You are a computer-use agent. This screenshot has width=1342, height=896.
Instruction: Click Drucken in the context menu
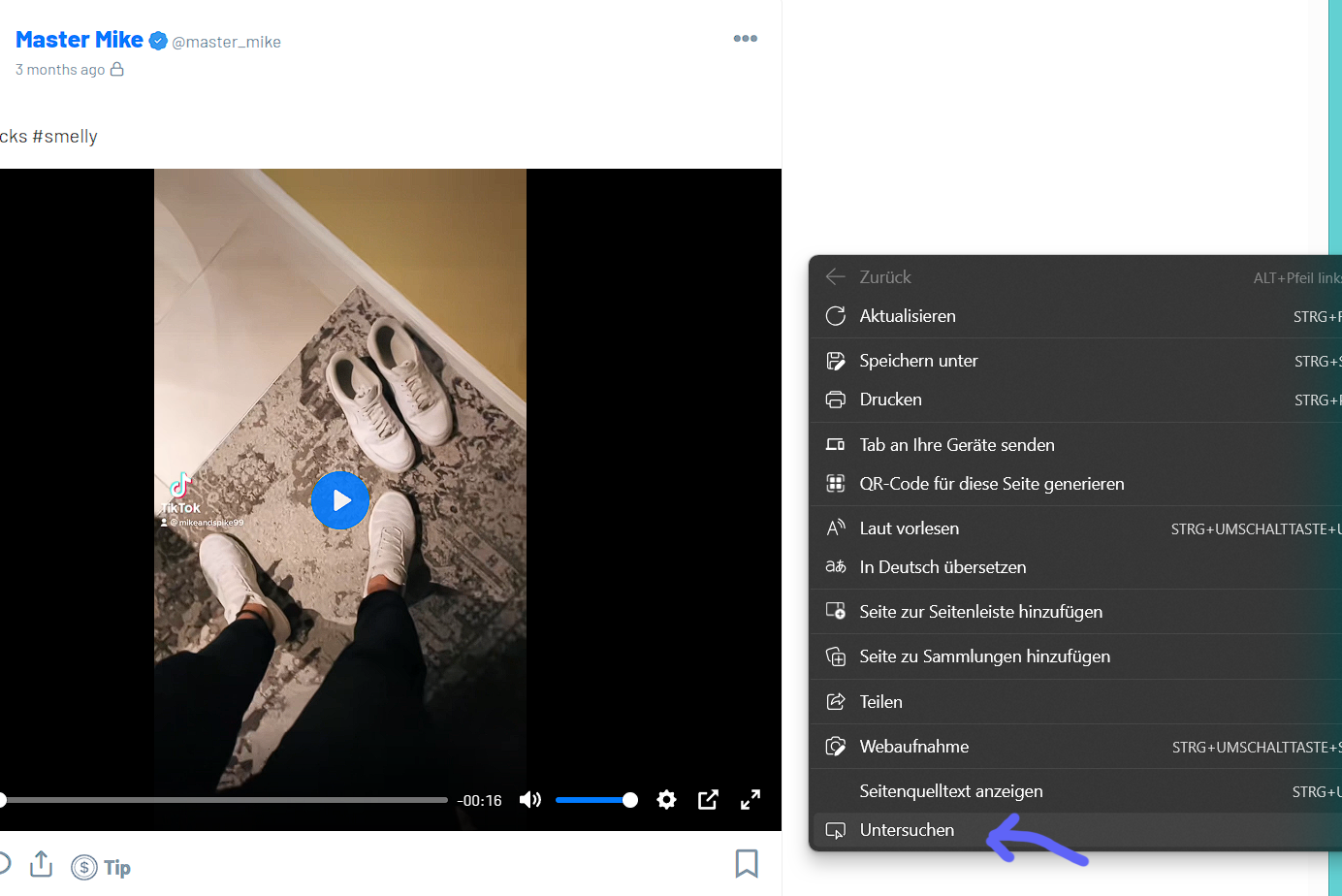[890, 400]
